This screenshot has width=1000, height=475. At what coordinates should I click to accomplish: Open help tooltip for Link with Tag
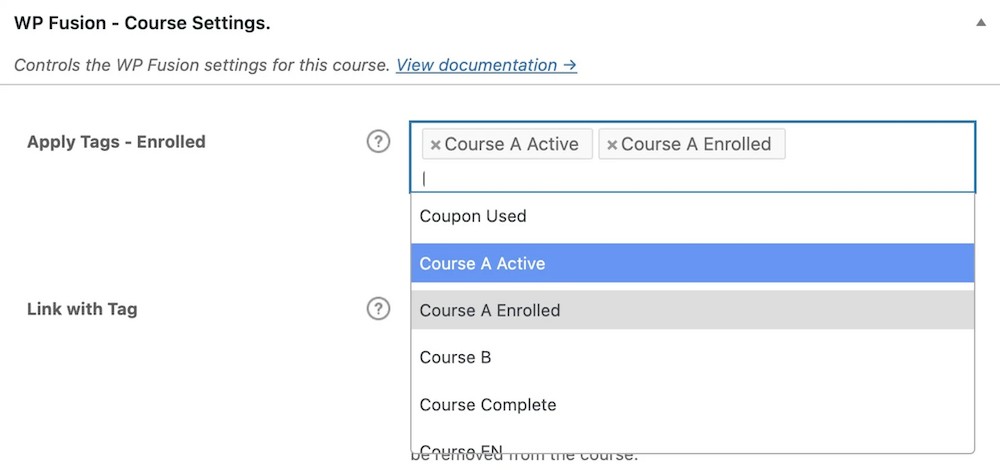click(378, 309)
